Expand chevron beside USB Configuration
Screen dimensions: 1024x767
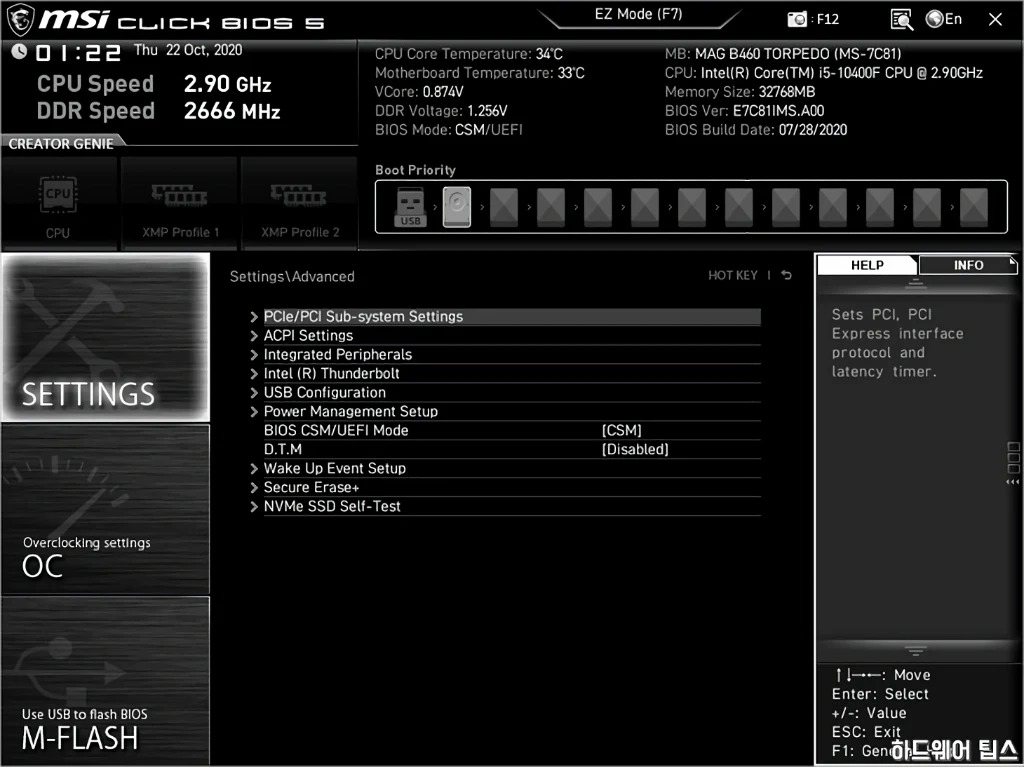254,393
